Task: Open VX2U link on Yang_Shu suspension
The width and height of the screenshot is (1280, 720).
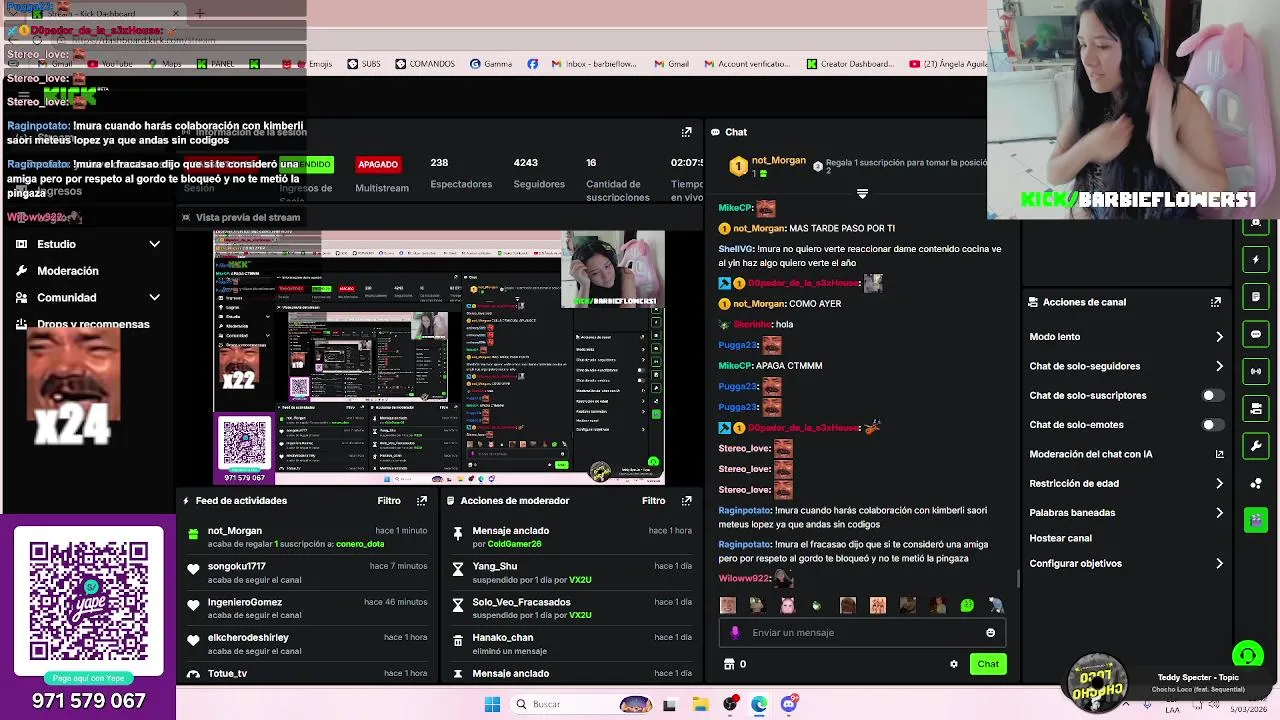Action: 580,580
